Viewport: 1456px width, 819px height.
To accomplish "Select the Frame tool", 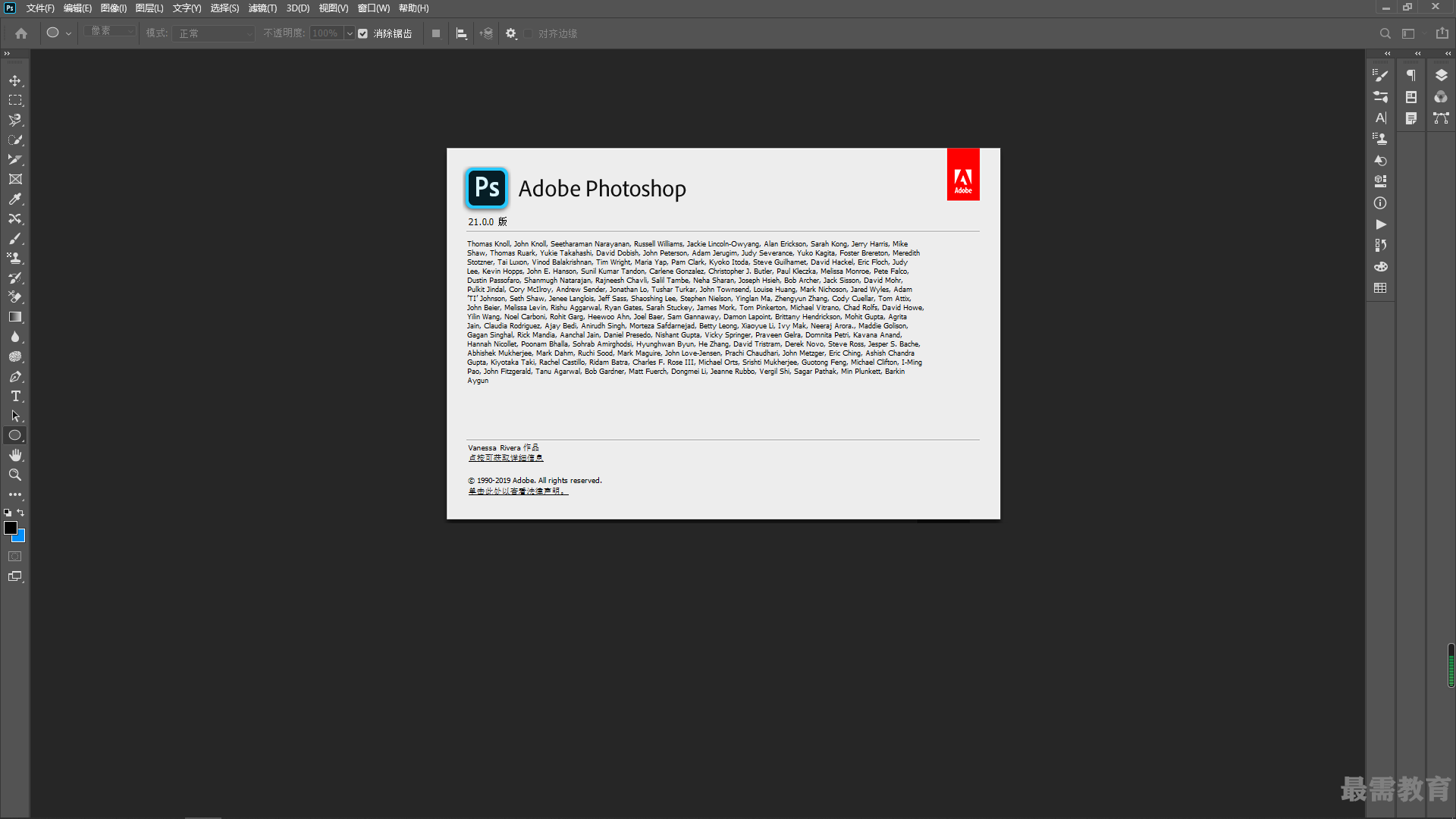I will (15, 179).
